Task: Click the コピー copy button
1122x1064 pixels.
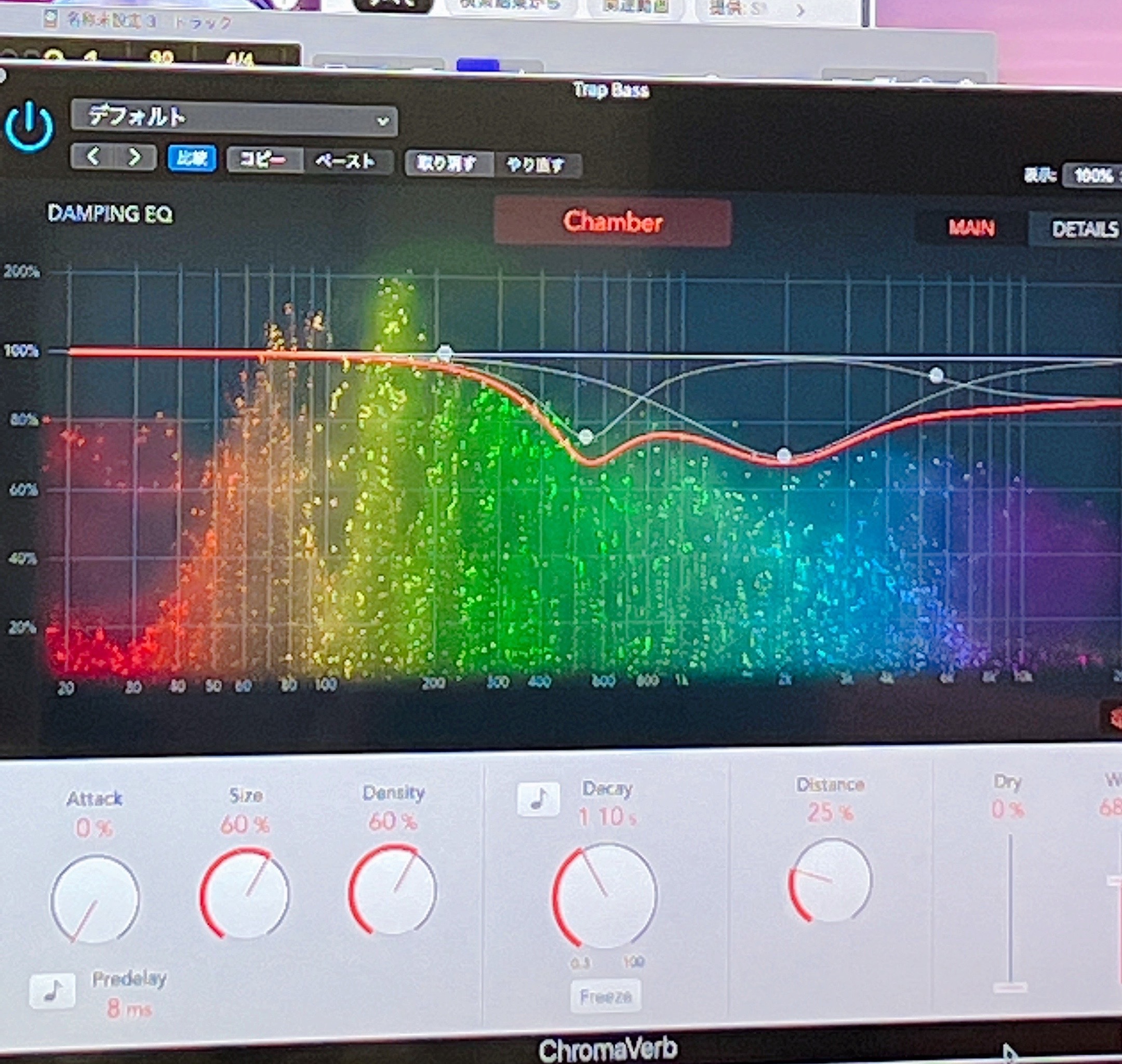Action: [264, 160]
